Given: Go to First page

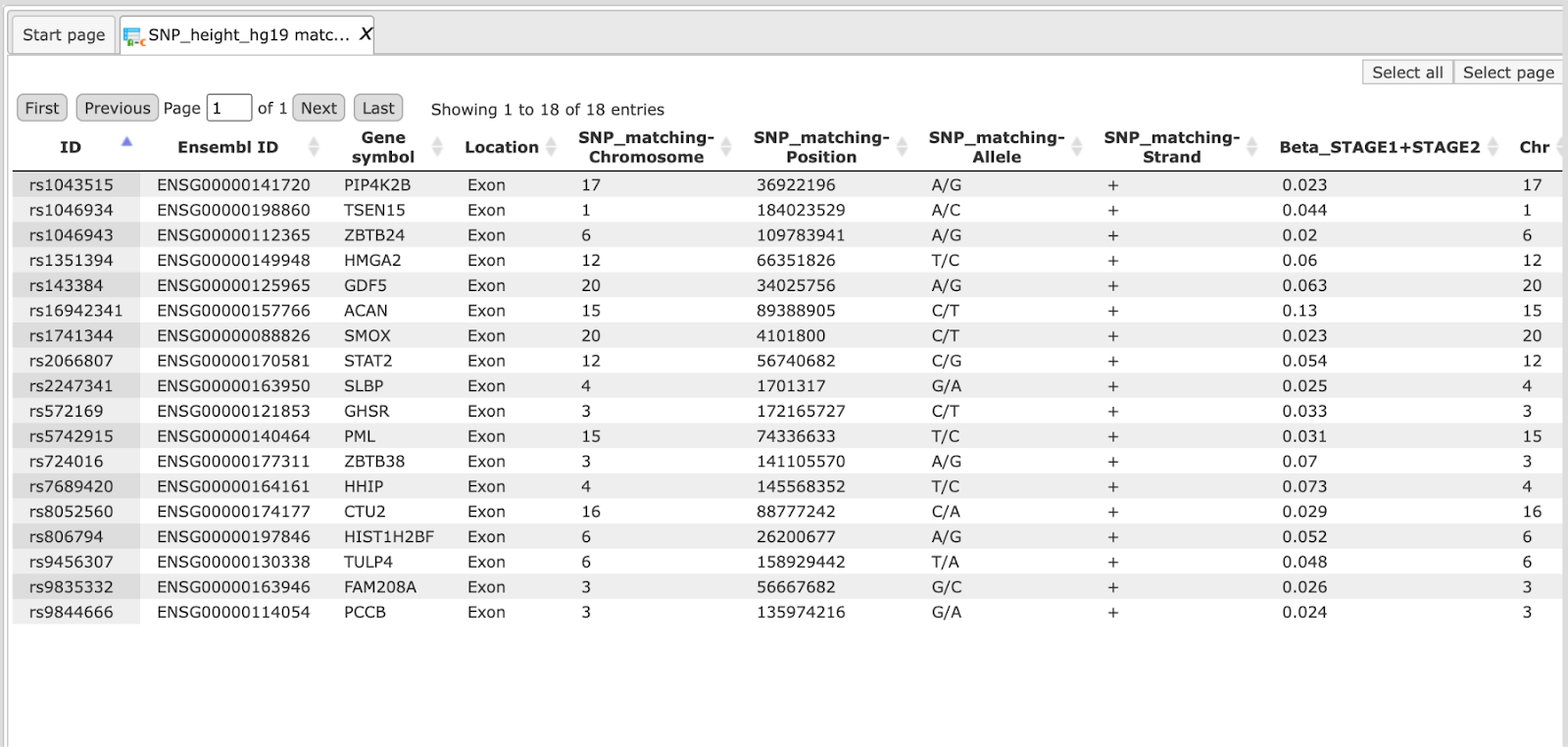Looking at the screenshot, I should pos(42,108).
